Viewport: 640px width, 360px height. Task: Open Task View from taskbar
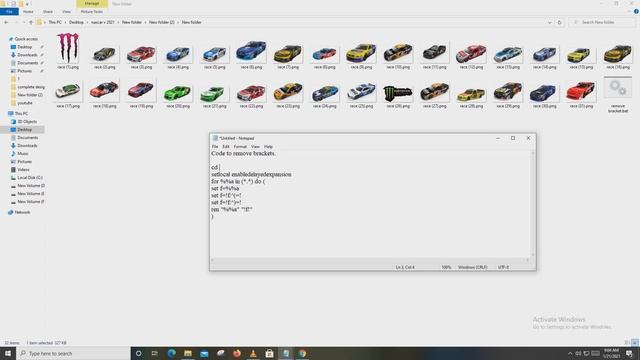pos(155,353)
